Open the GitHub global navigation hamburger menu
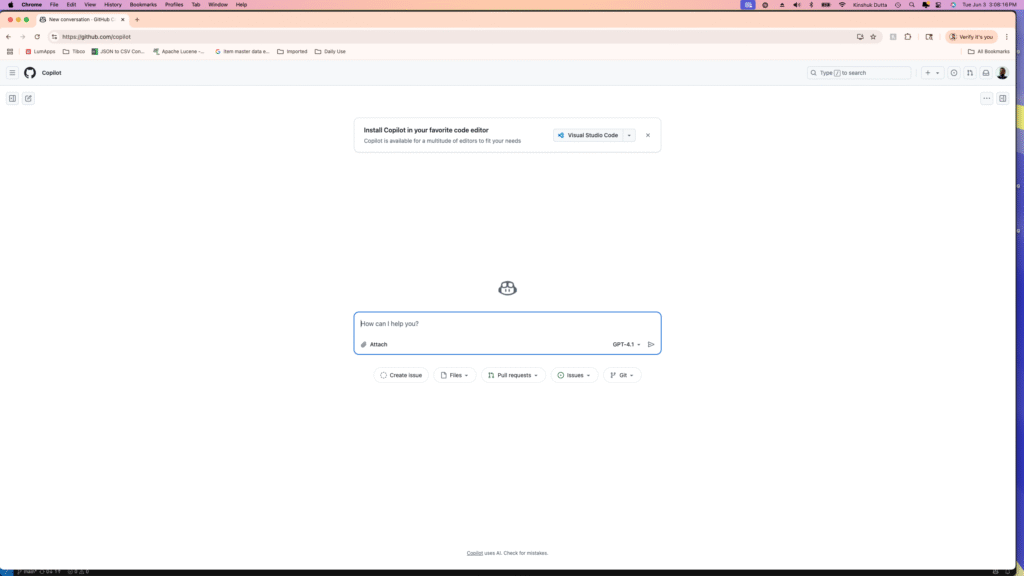 [x=12, y=73]
